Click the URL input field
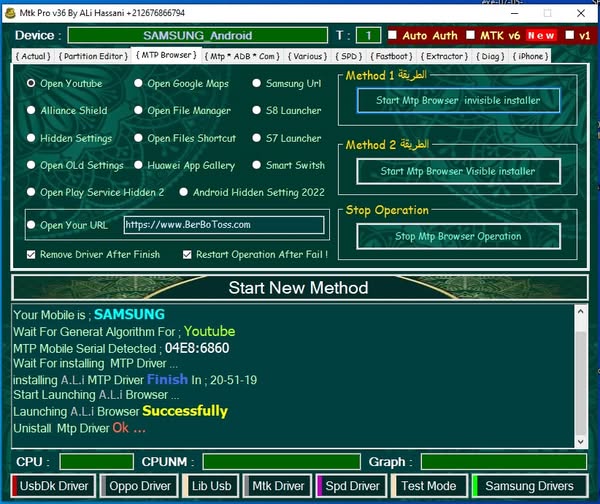Viewport: 600px width, 504px height. pos(224,225)
